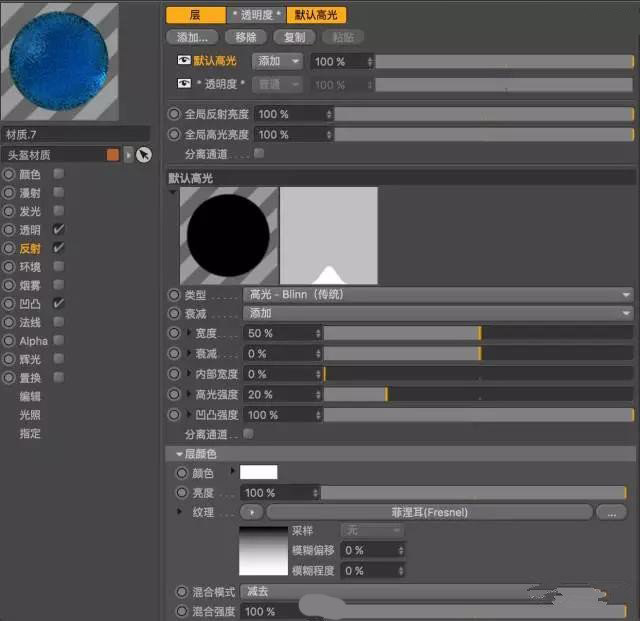Open the 类型 dropdown showing 高光 - Blinn

(x=438, y=294)
